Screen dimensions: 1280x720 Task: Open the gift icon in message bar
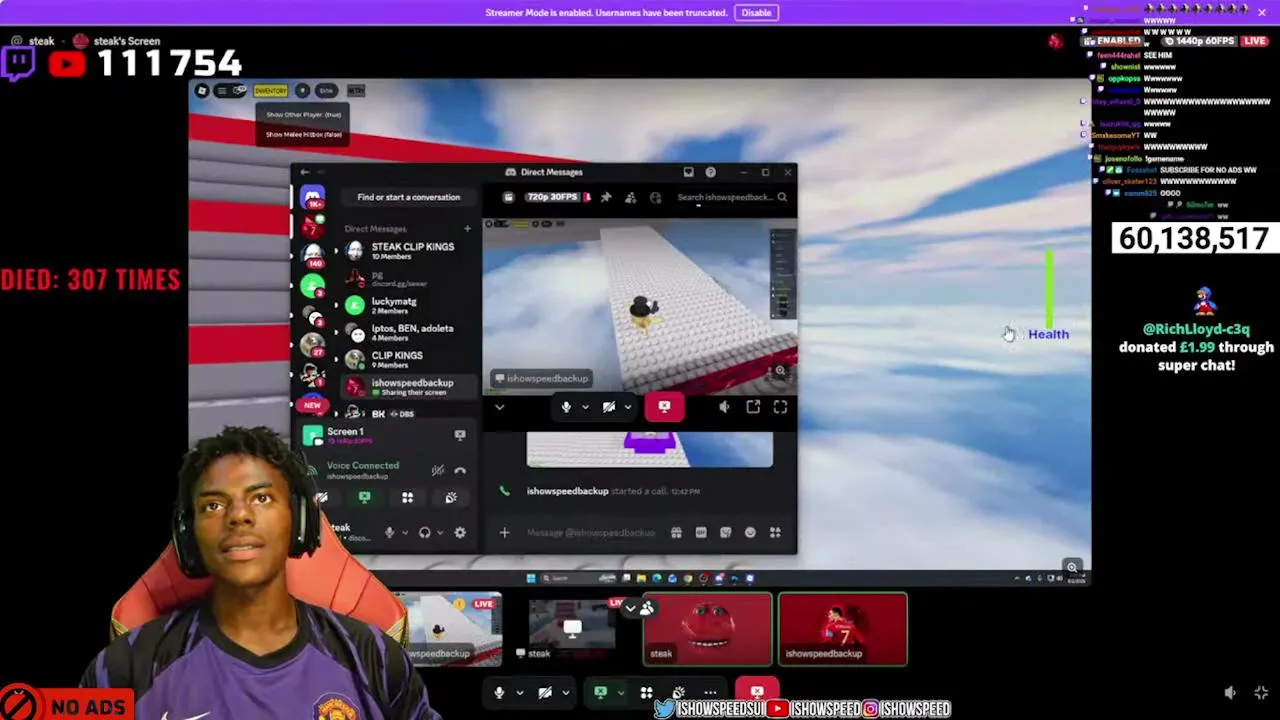tap(676, 533)
